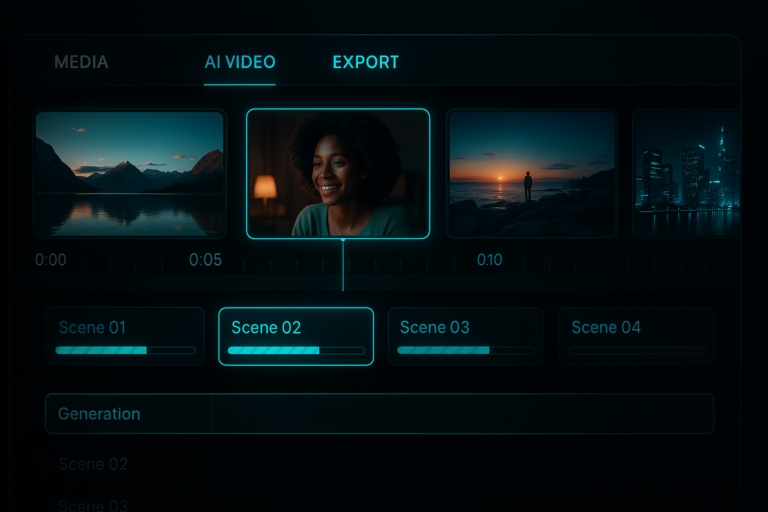Viewport: 768px width, 512px height.
Task: Click the Generation row field
Action: [x=380, y=414]
